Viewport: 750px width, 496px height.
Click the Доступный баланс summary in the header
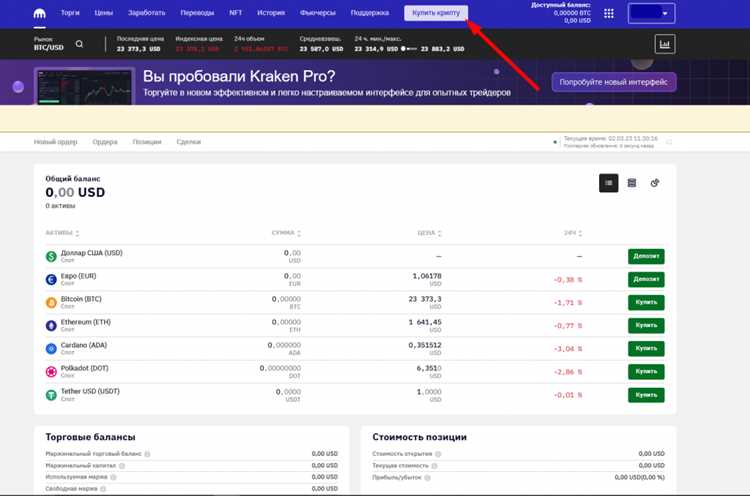pos(561,13)
